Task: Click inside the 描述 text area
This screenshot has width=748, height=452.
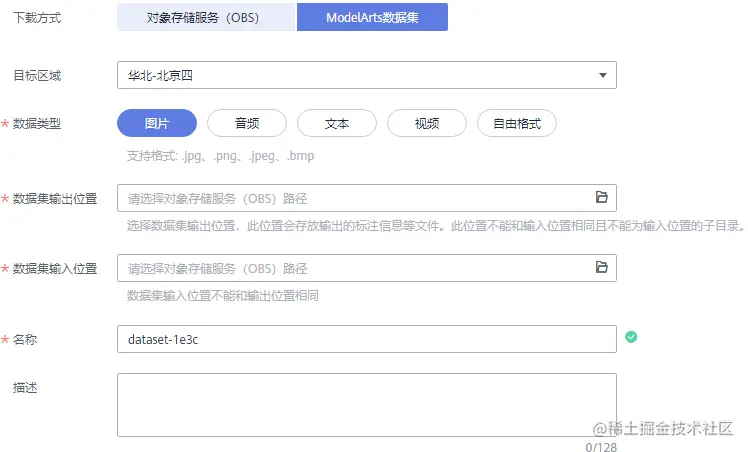Action: coord(366,405)
